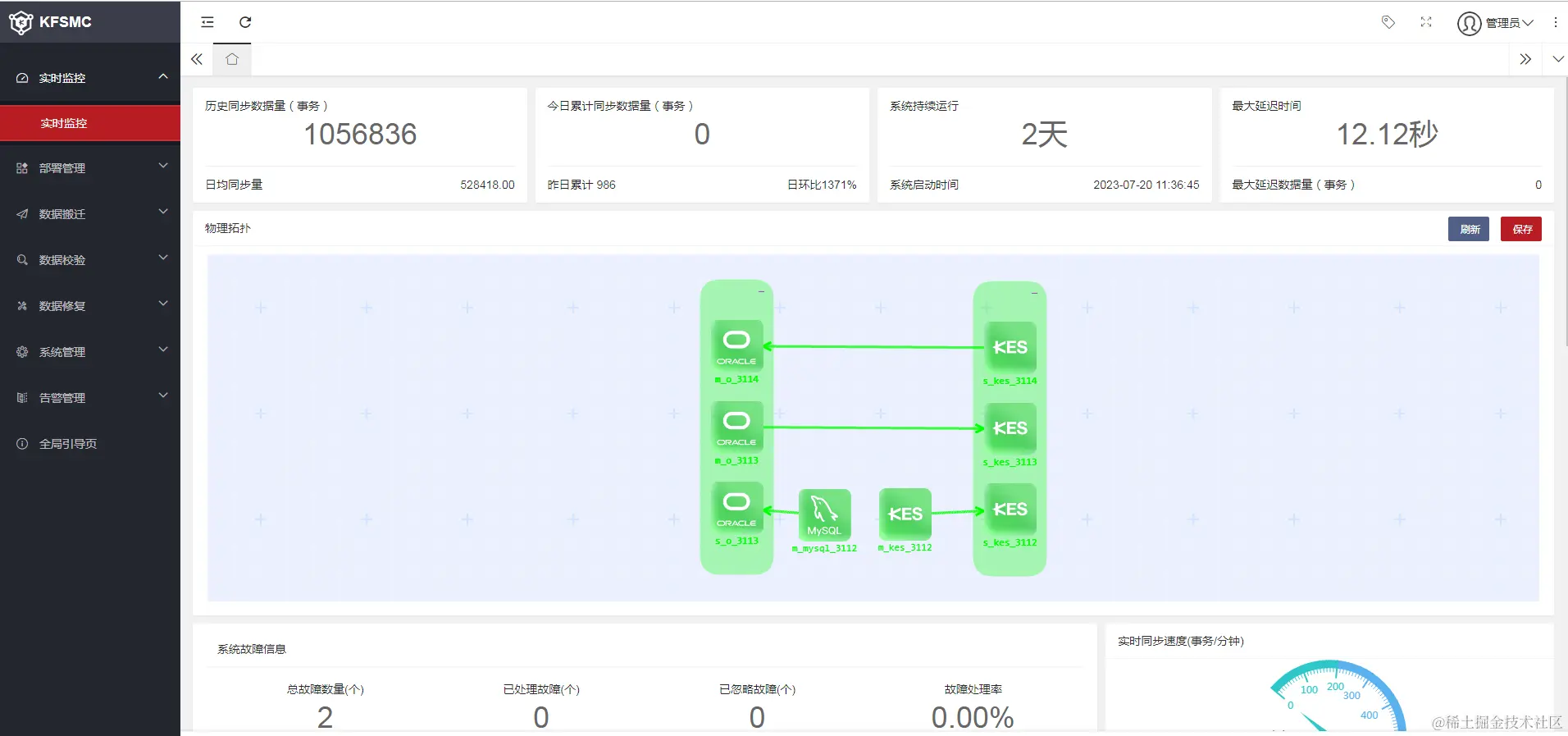This screenshot has width=1568, height=736.
Task: Select the Oracle node s_o_3113
Action: pos(736,507)
